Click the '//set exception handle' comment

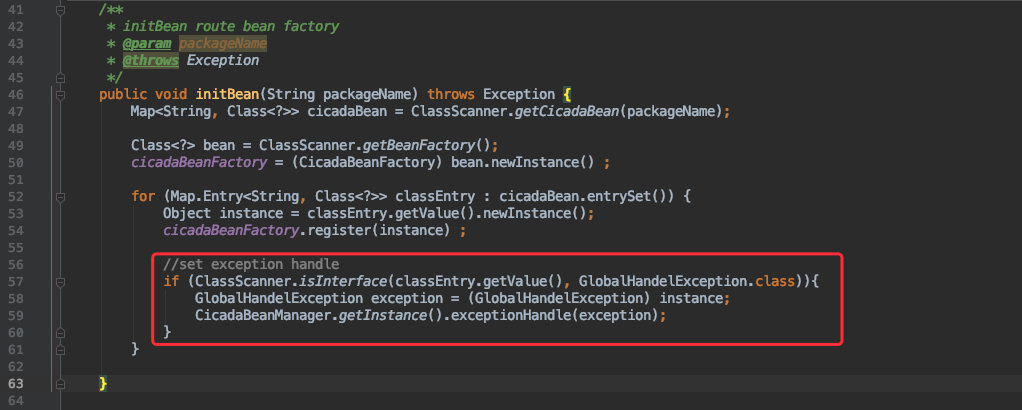coord(251,265)
